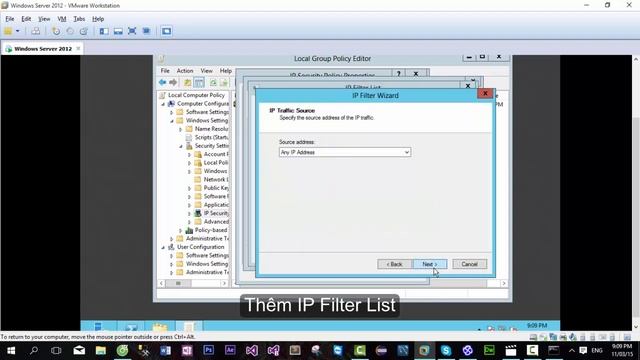Open VMware File menu
Screen dimensions: 640x360
click(x=10, y=19)
